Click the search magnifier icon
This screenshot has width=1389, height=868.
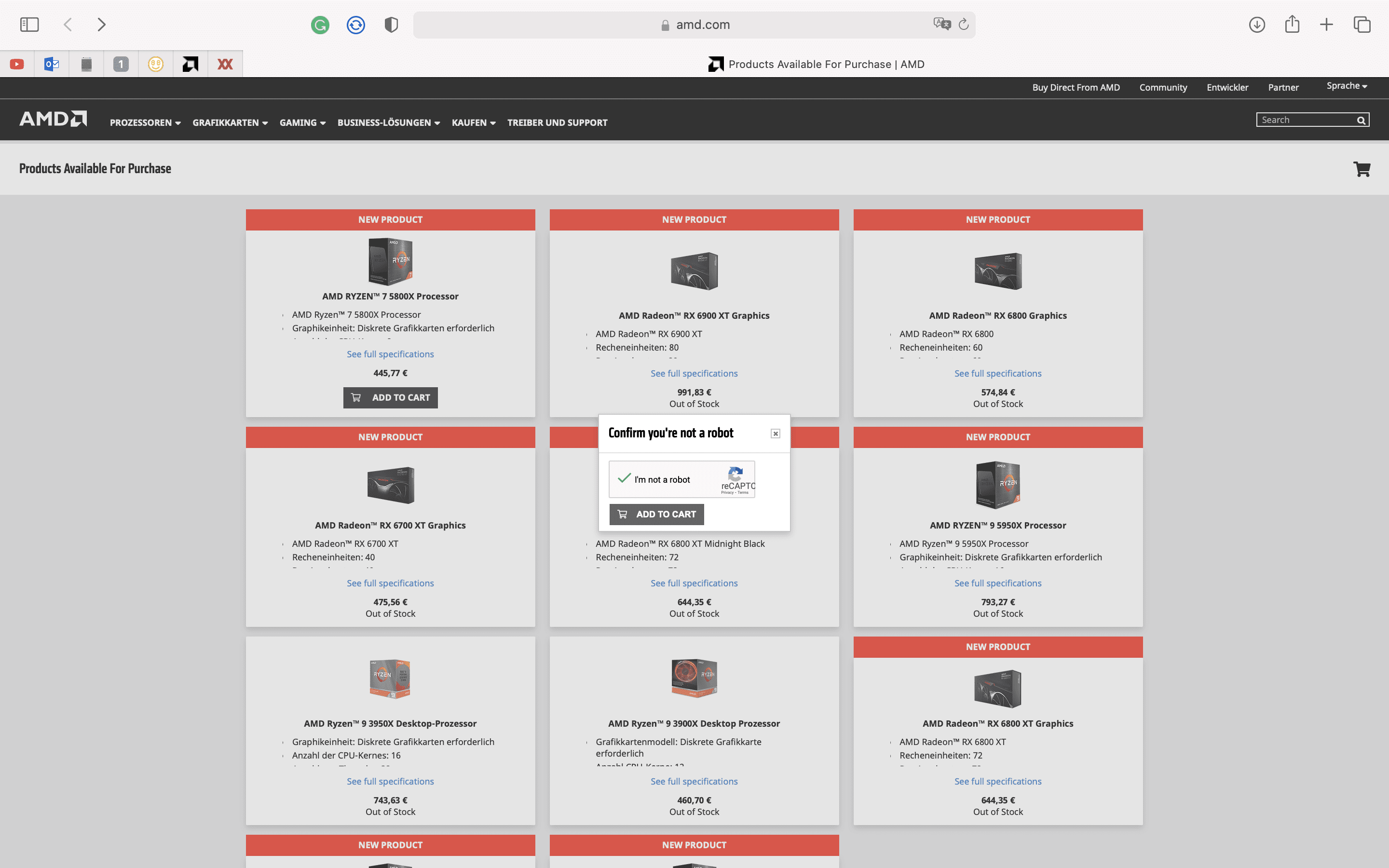[1361, 120]
